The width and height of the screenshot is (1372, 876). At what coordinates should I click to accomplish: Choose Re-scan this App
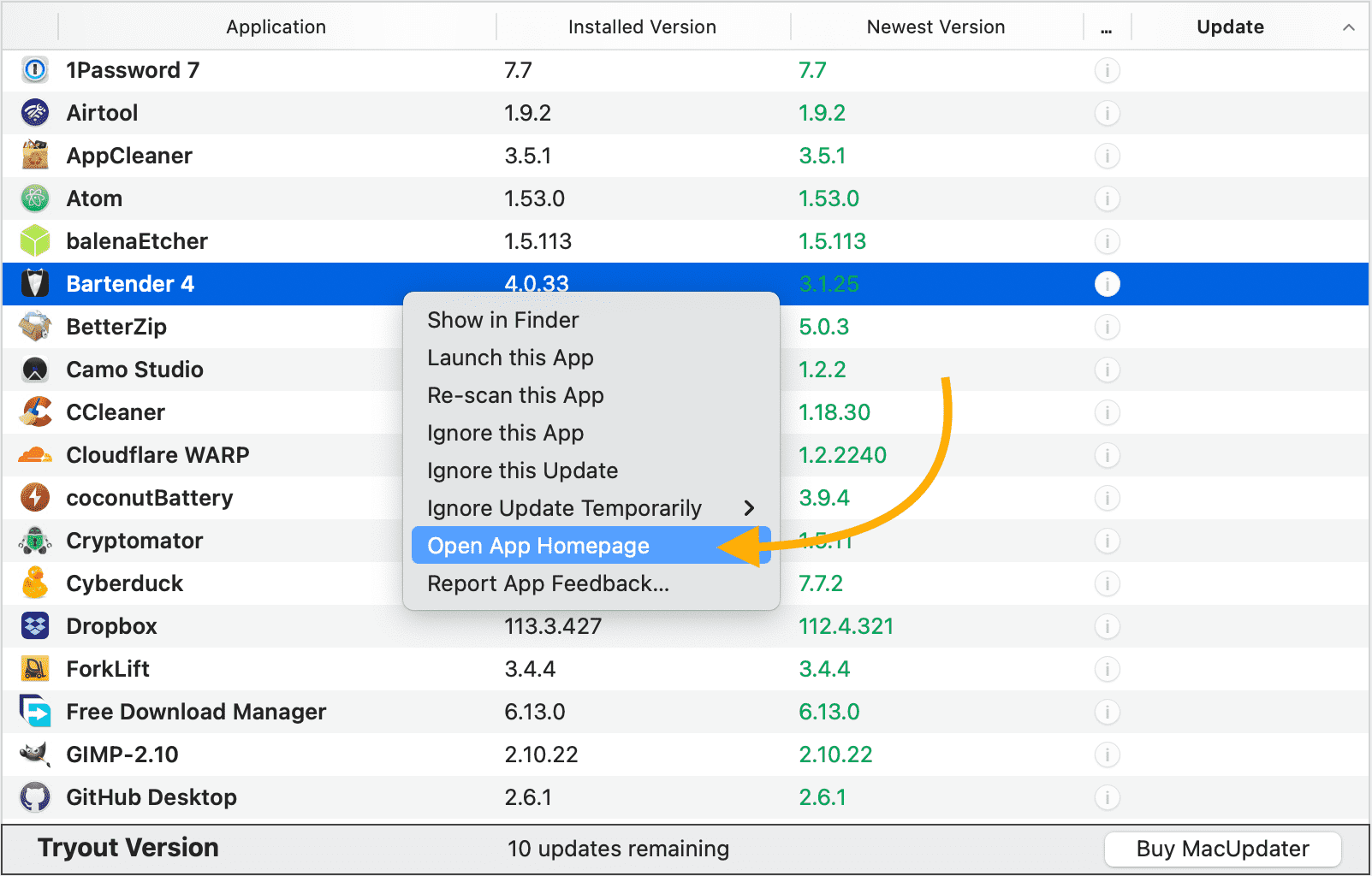tap(591, 395)
